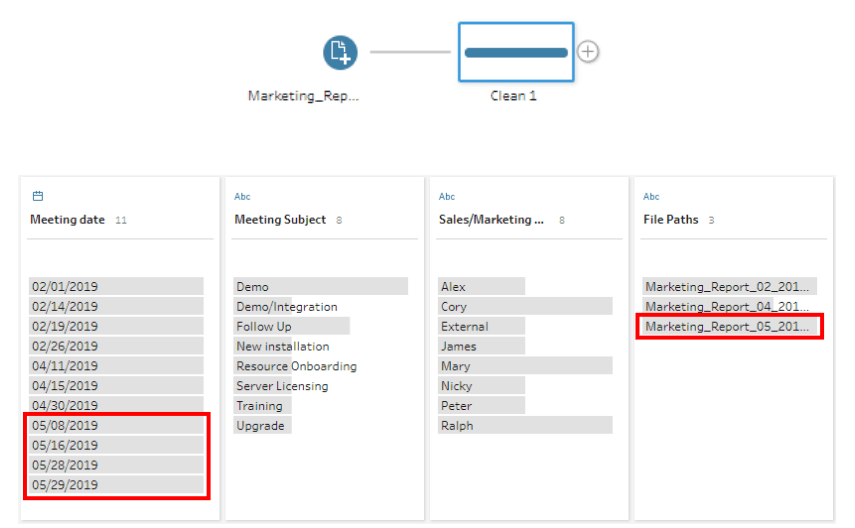Click the 05/29/2019 date value
This screenshot has width=855, height=528.
116,485
